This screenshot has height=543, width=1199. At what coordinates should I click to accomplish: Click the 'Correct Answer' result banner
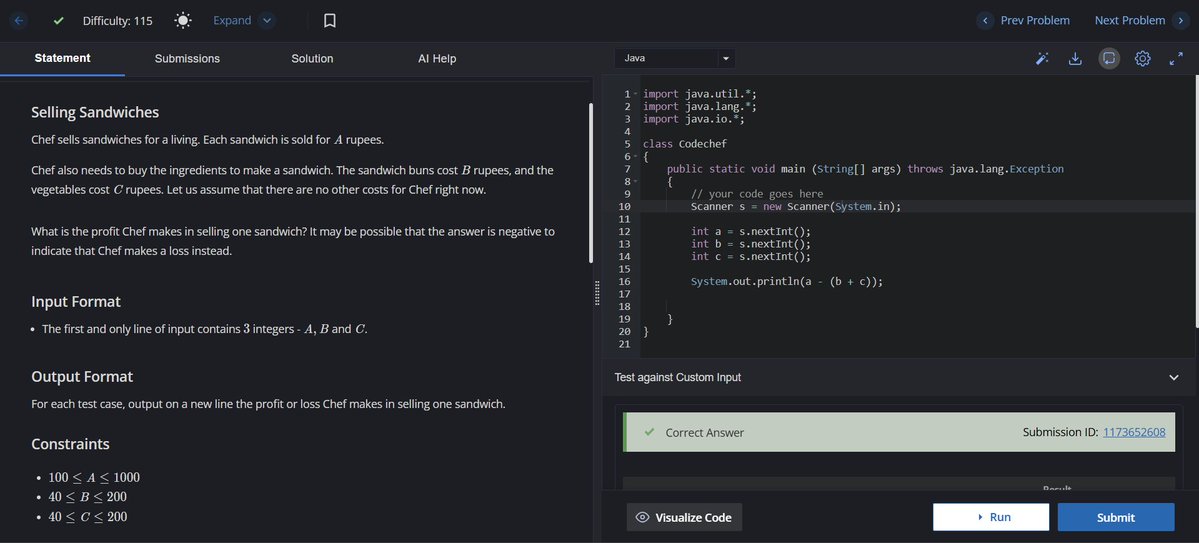point(899,432)
